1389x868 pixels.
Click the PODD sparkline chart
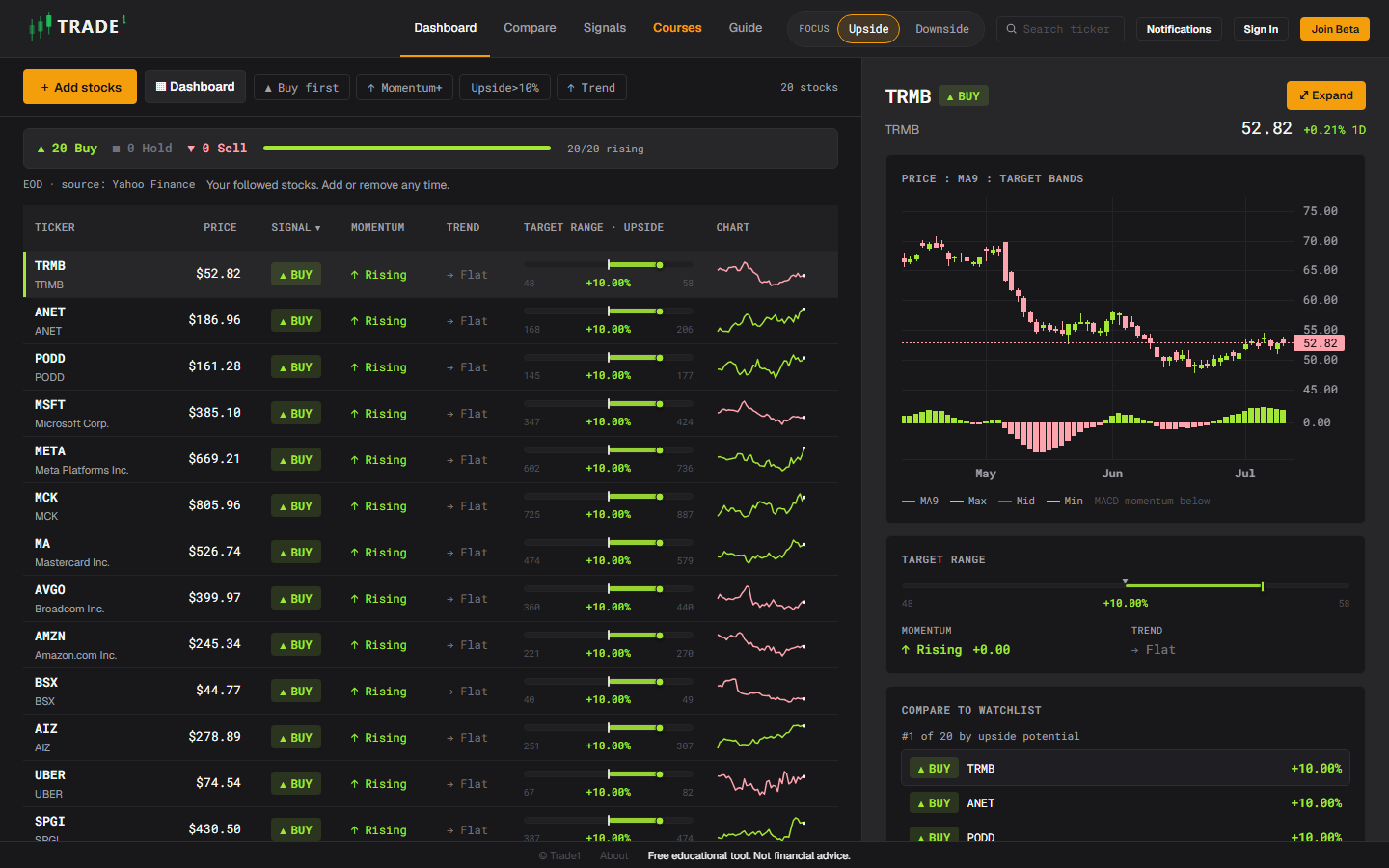coord(761,366)
